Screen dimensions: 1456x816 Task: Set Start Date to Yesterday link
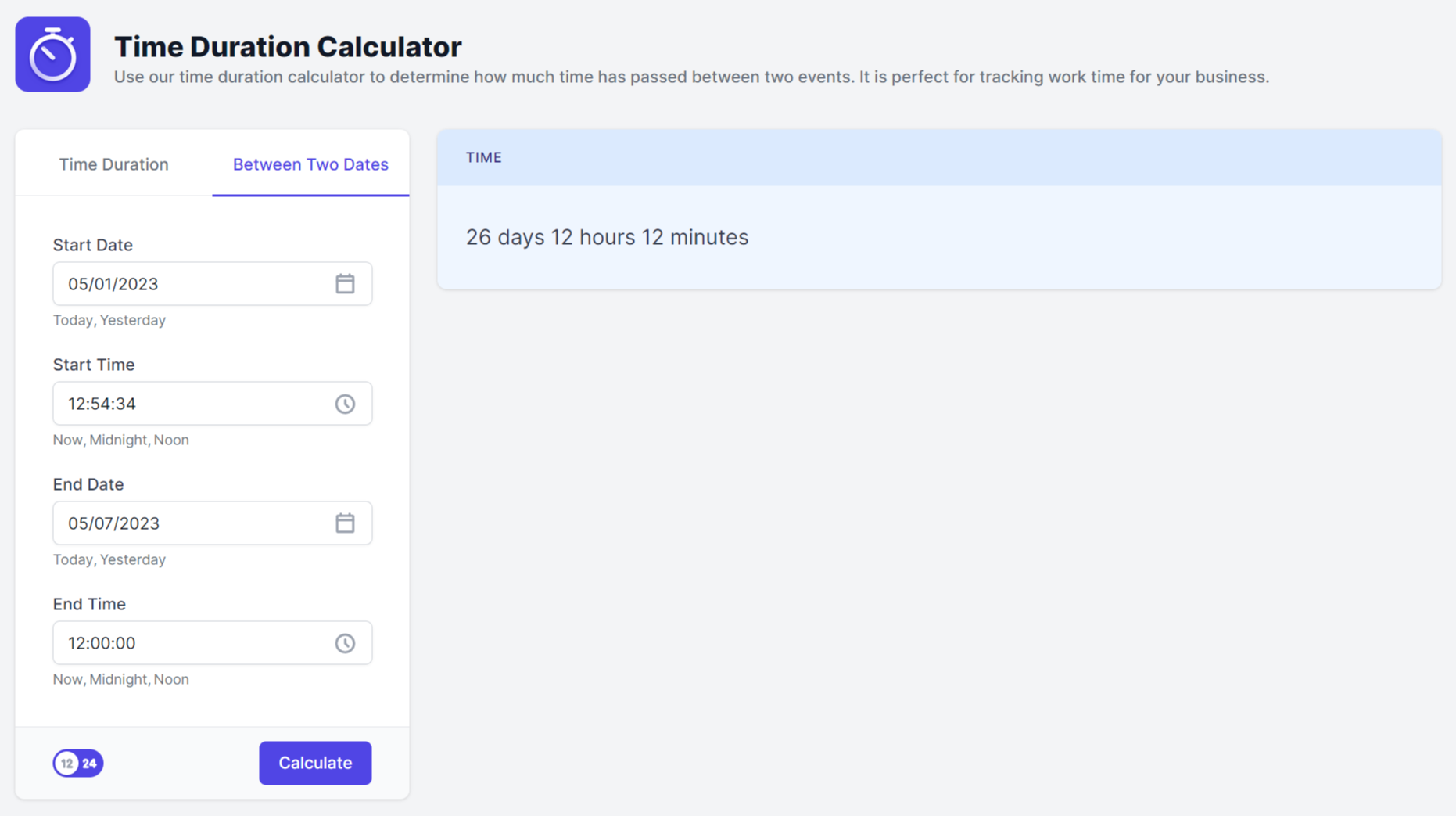point(133,320)
